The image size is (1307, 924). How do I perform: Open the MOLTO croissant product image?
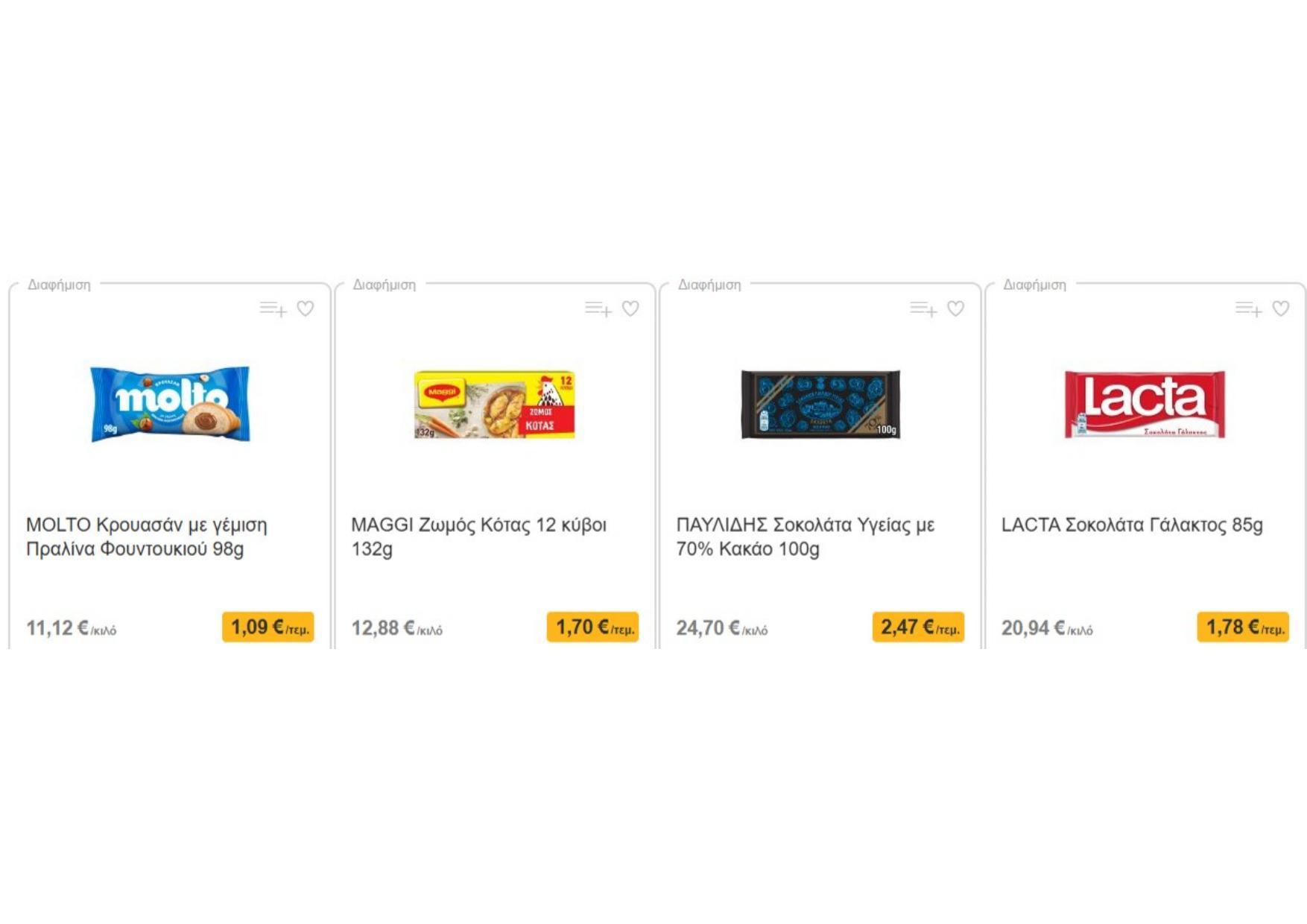[x=170, y=404]
